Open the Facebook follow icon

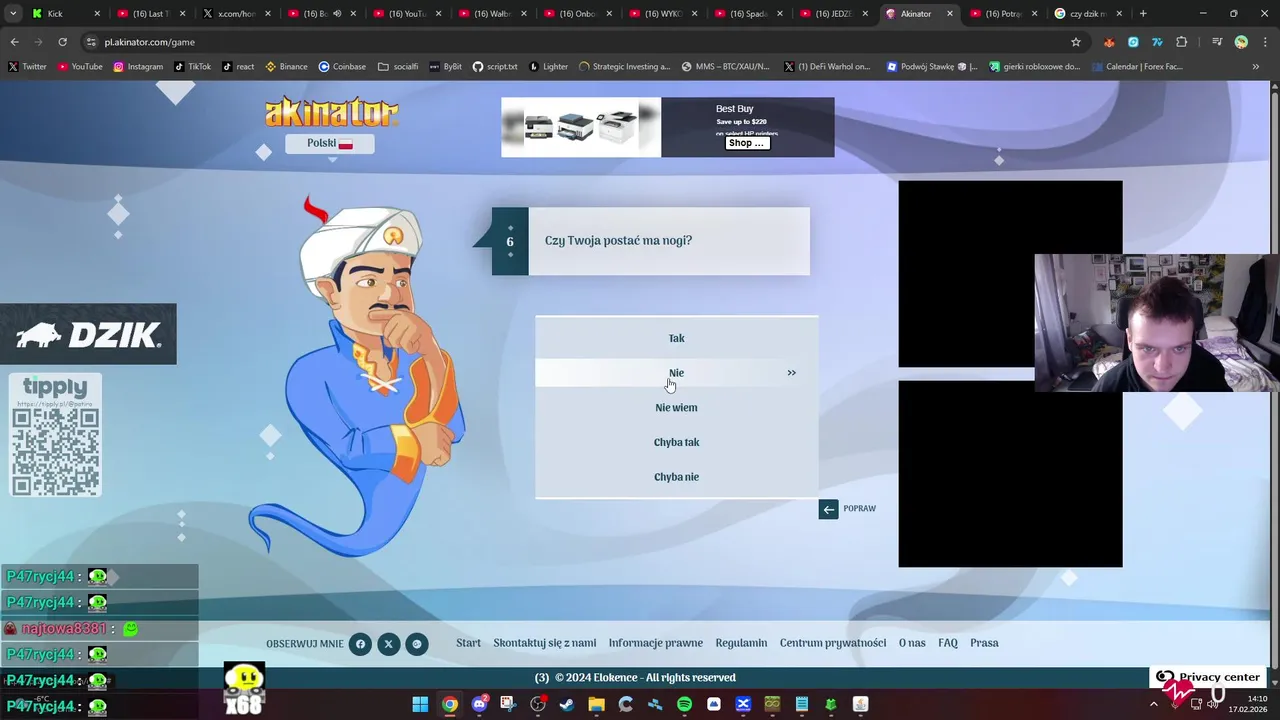[360, 644]
